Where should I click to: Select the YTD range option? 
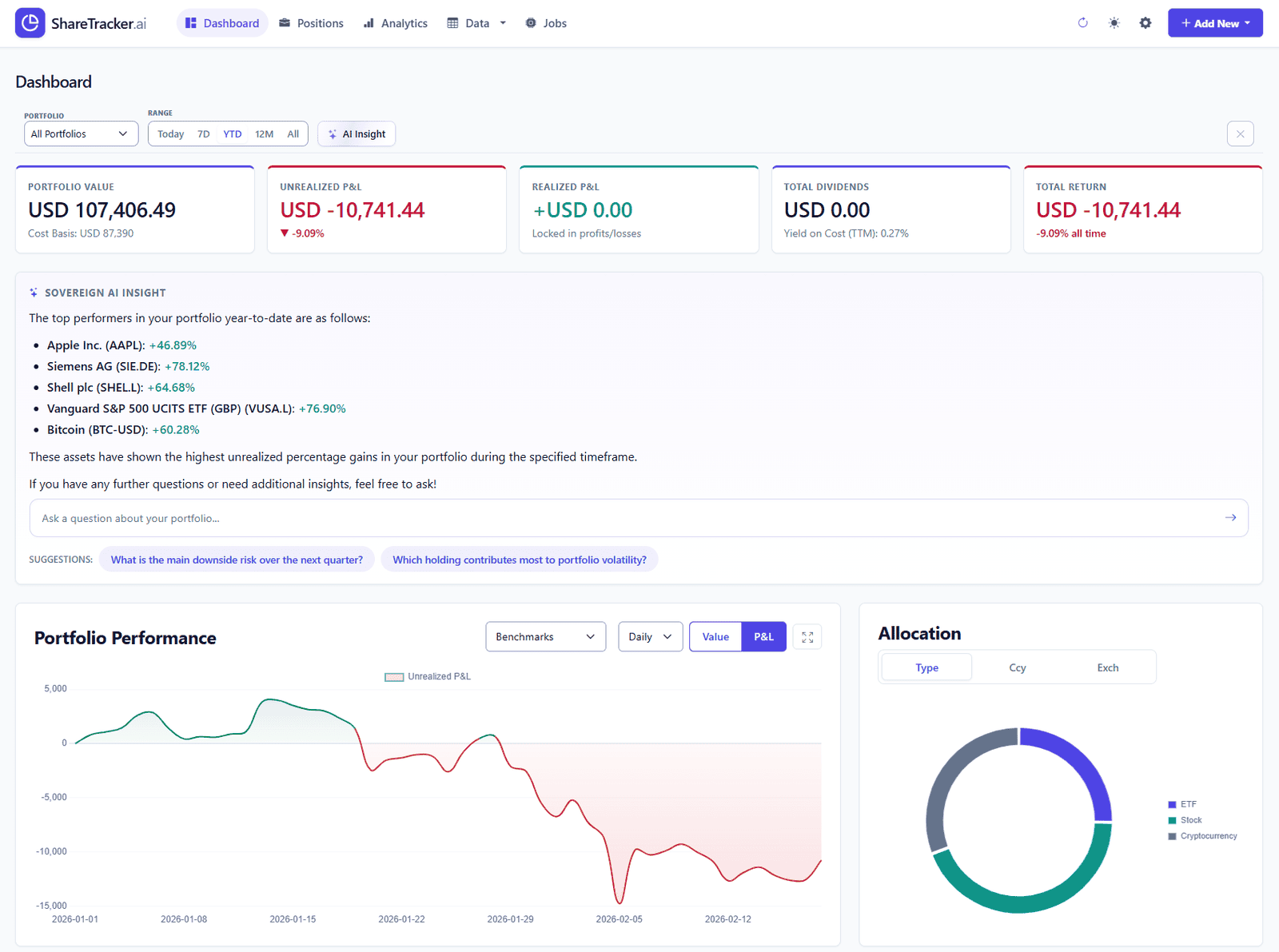pyautogui.click(x=232, y=133)
